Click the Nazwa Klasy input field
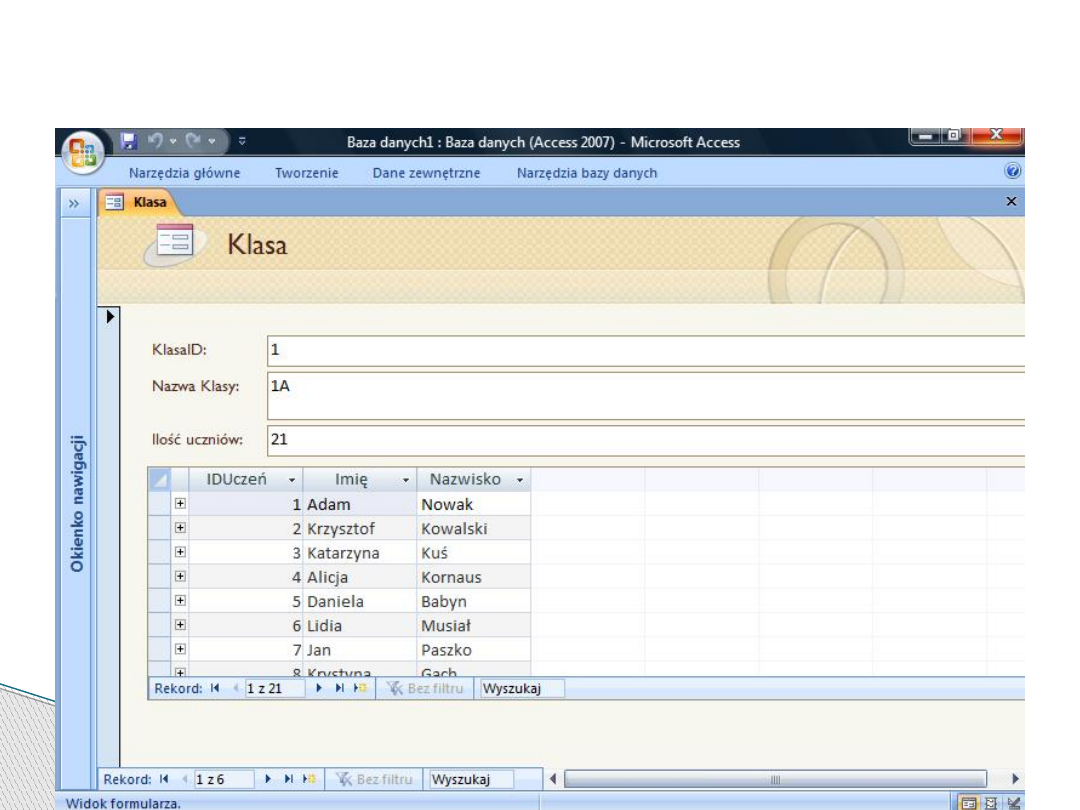1080x810 pixels. tap(645, 395)
